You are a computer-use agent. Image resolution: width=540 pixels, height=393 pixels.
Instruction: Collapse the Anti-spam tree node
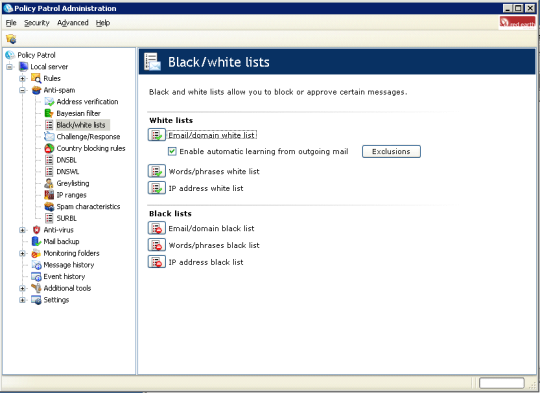coord(22,90)
